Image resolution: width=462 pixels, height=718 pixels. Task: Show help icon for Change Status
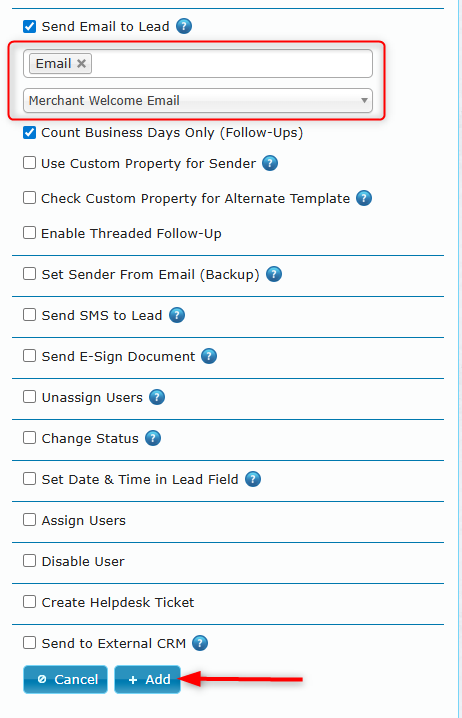[153, 438]
